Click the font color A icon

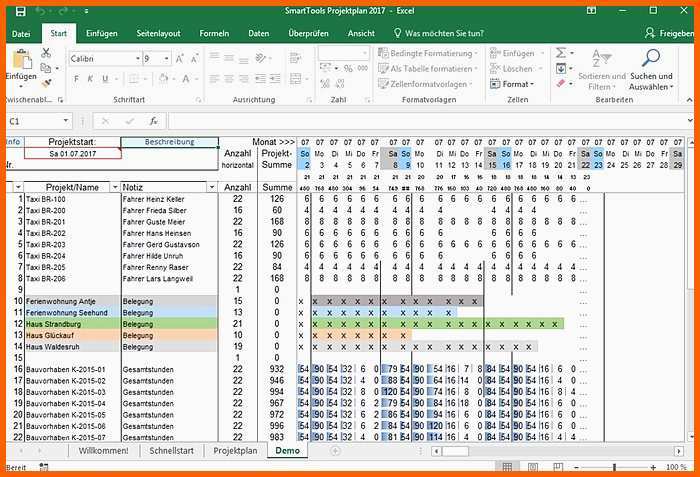[186, 79]
